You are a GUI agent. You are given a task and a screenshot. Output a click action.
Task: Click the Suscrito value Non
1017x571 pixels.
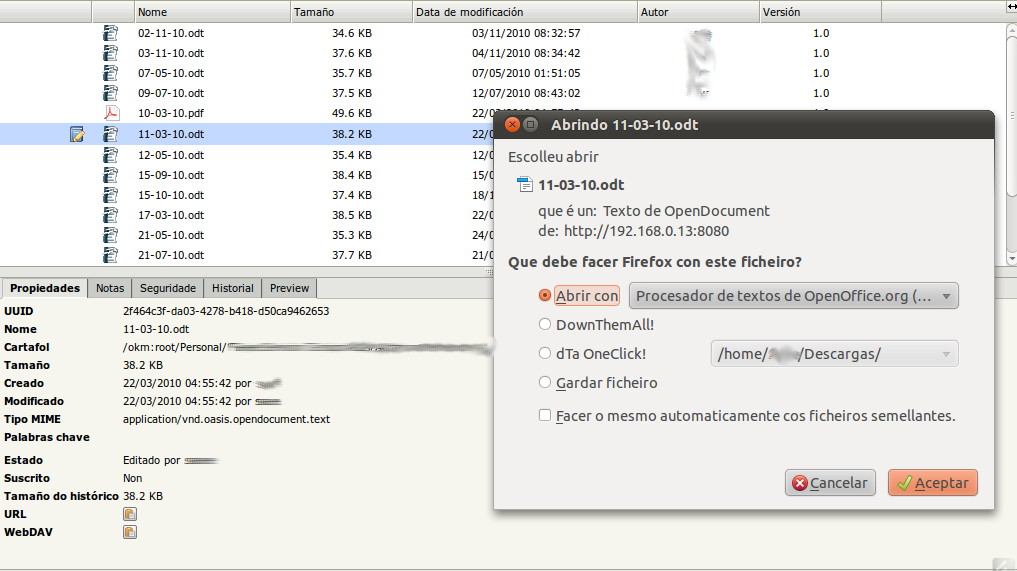point(132,478)
